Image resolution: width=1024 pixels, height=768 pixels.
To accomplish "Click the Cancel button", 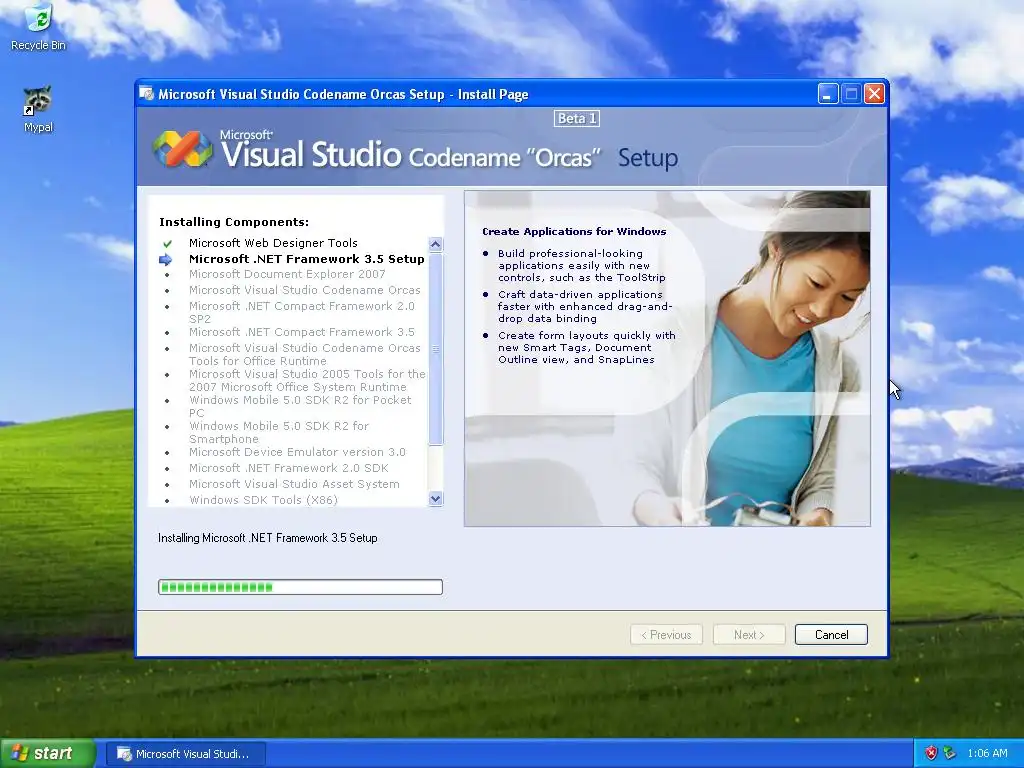I will [x=831, y=635].
